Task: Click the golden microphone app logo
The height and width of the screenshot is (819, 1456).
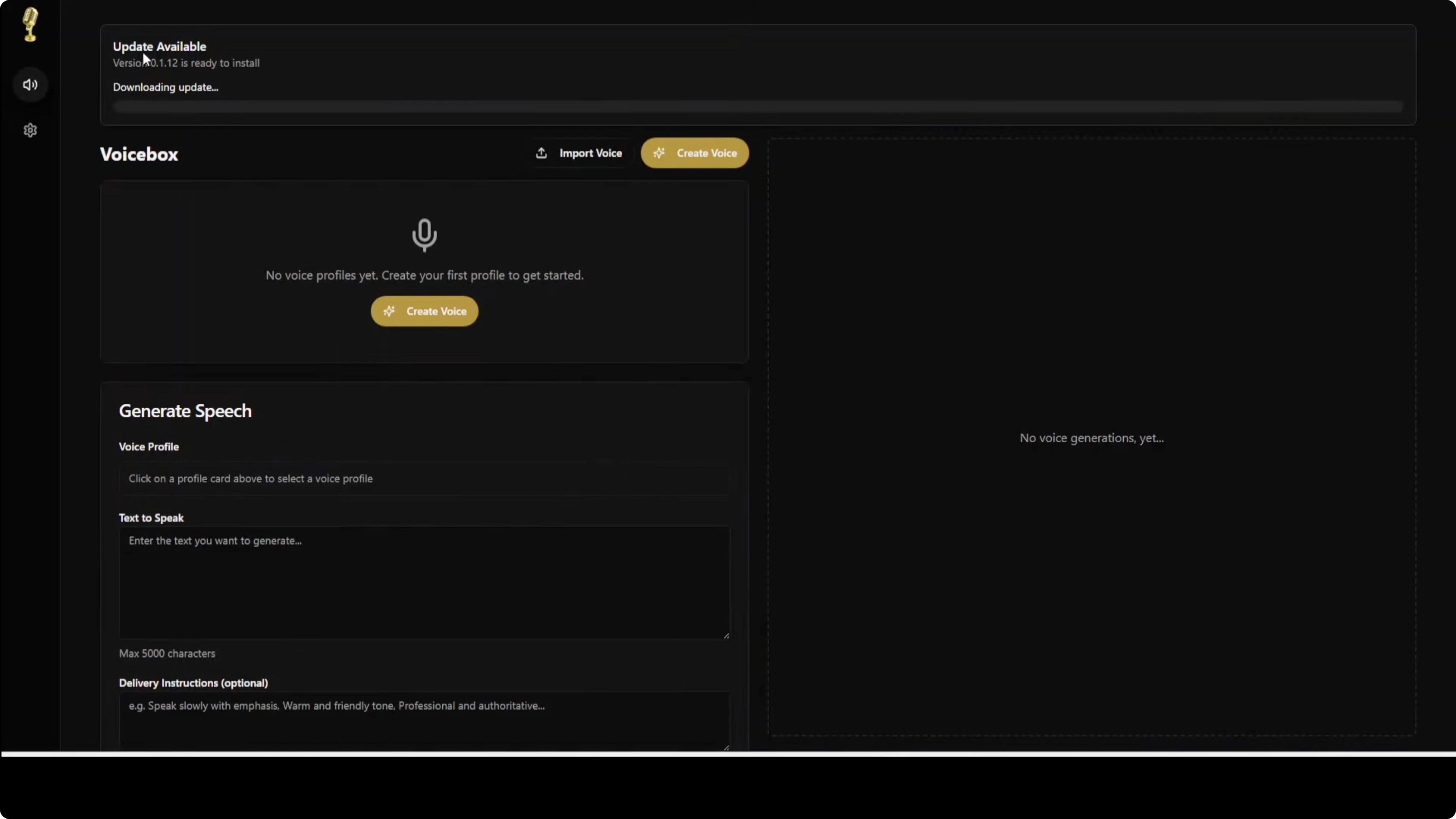Action: coord(30,24)
